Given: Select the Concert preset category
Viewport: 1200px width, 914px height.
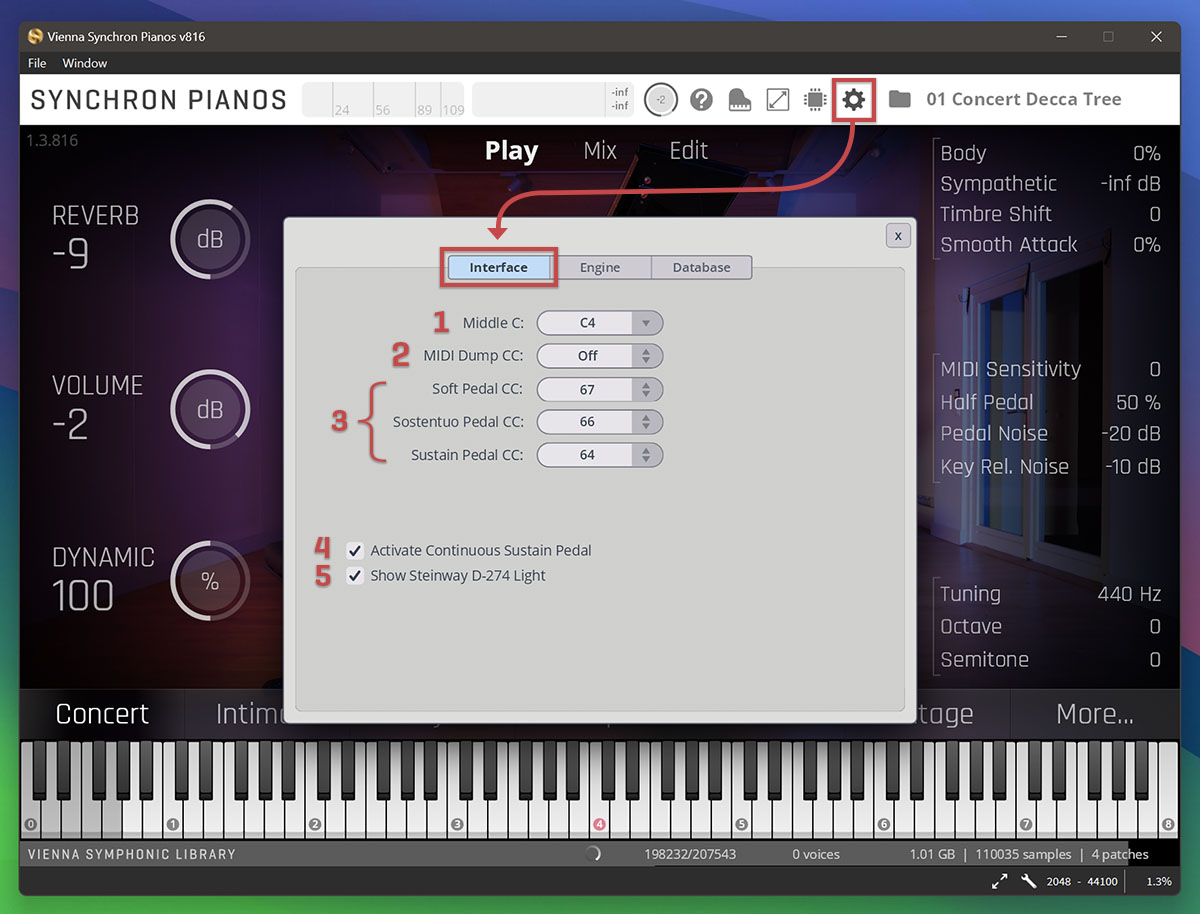Looking at the screenshot, I should 102,714.
